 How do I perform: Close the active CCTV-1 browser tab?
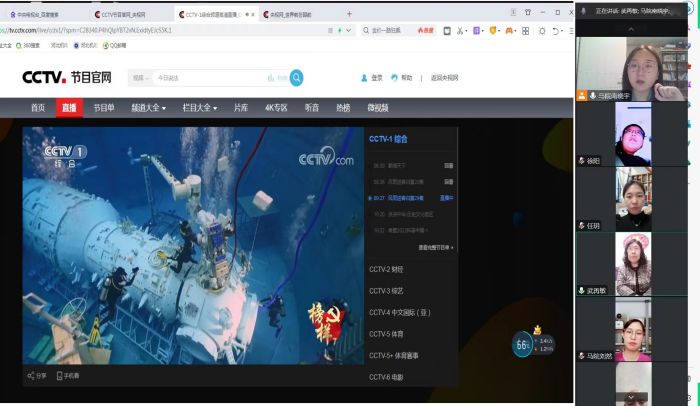(253, 15)
